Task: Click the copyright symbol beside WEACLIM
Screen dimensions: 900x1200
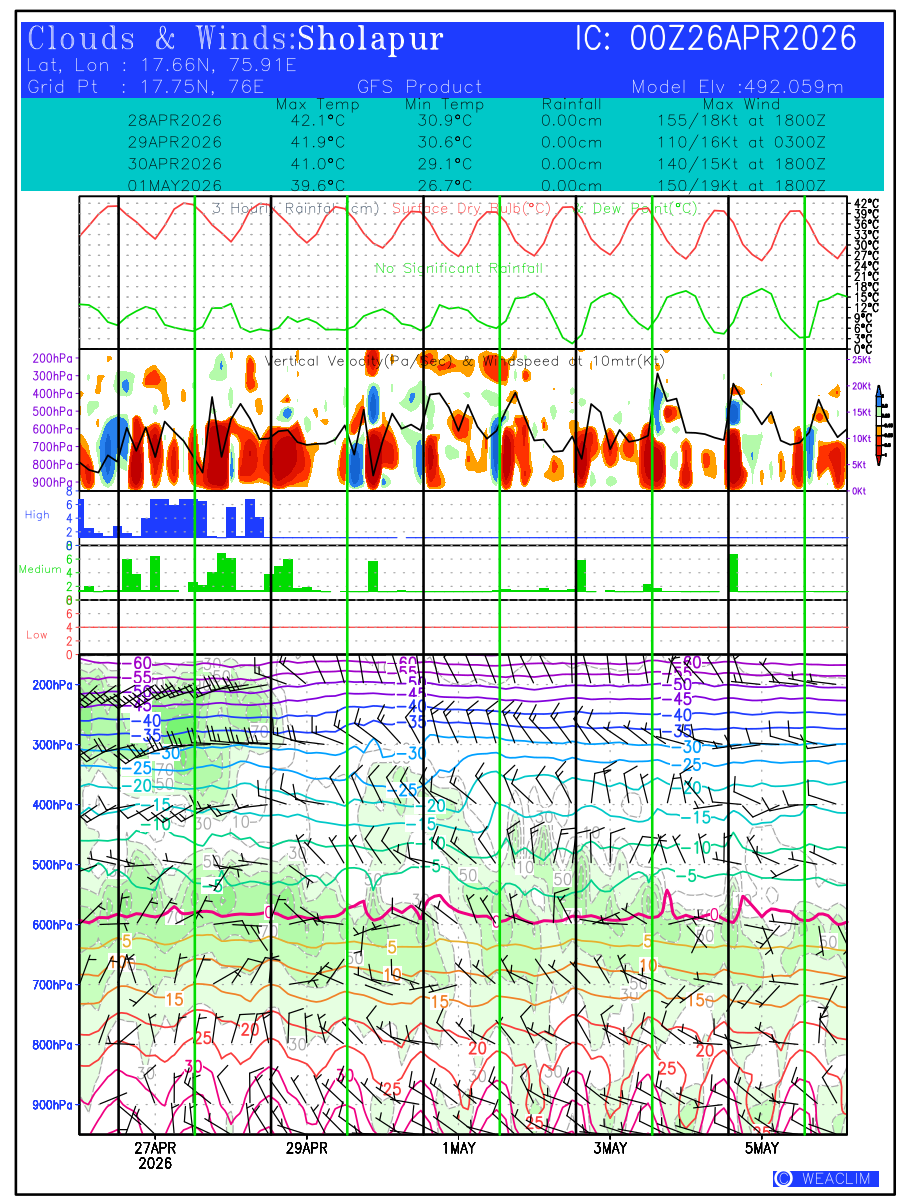Action: coord(783,1179)
